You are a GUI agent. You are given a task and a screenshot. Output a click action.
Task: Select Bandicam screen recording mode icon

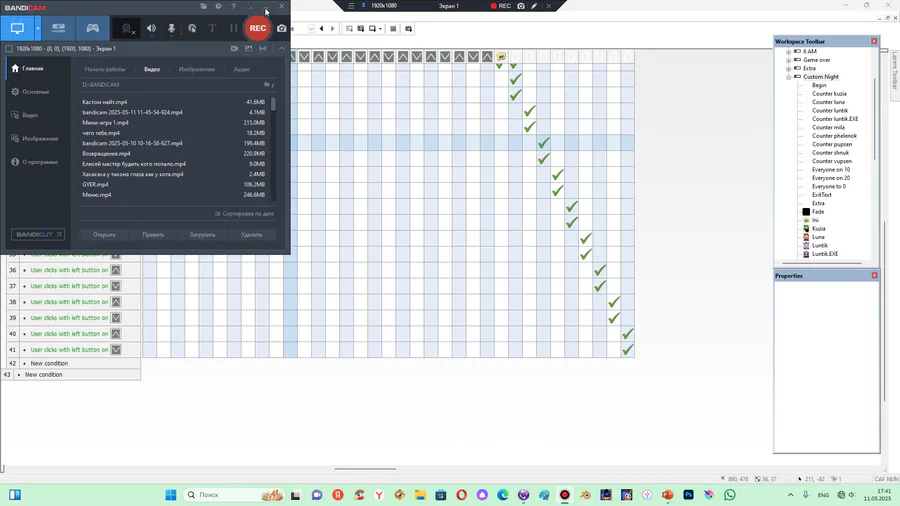17,28
